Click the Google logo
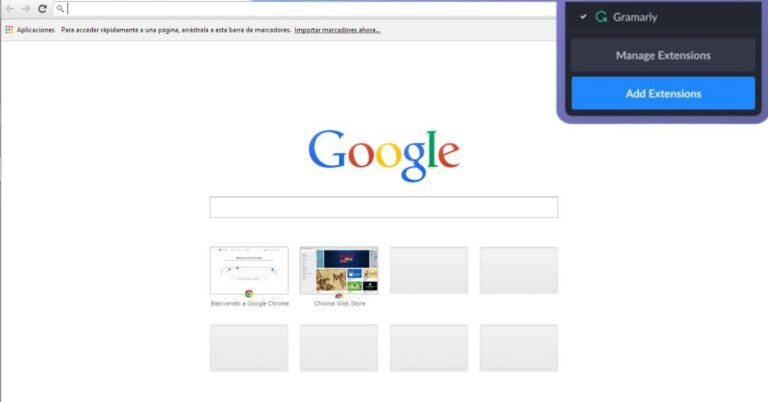This screenshot has width=768, height=402. [x=384, y=155]
